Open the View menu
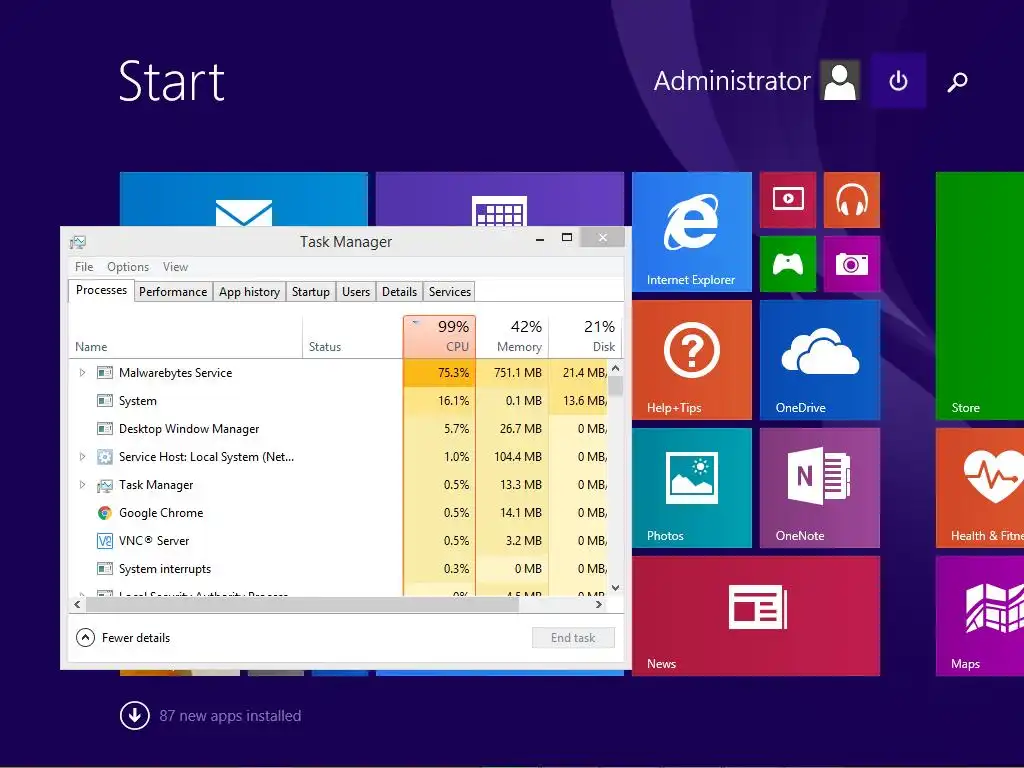 [175, 266]
